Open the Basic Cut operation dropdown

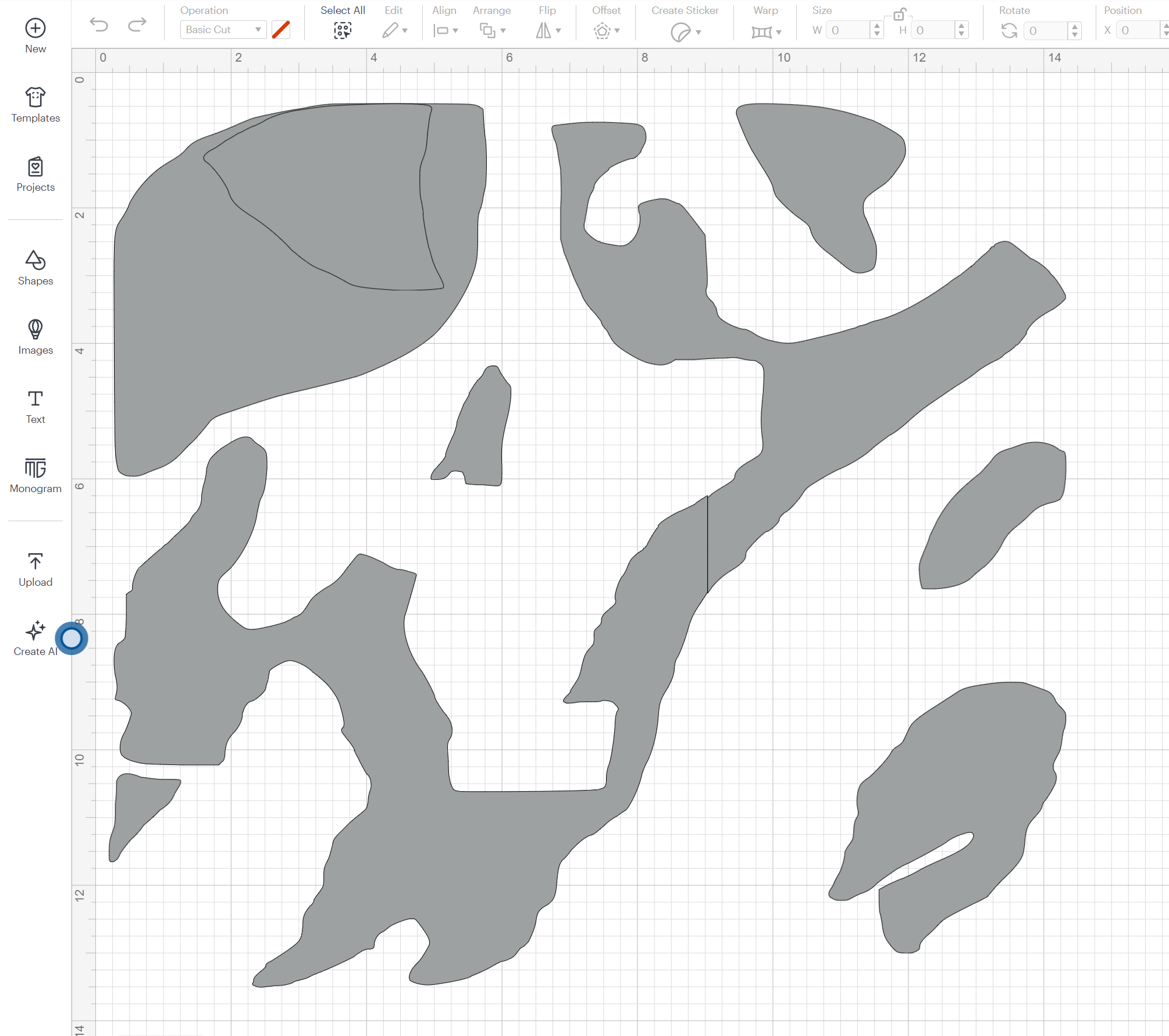[222, 29]
